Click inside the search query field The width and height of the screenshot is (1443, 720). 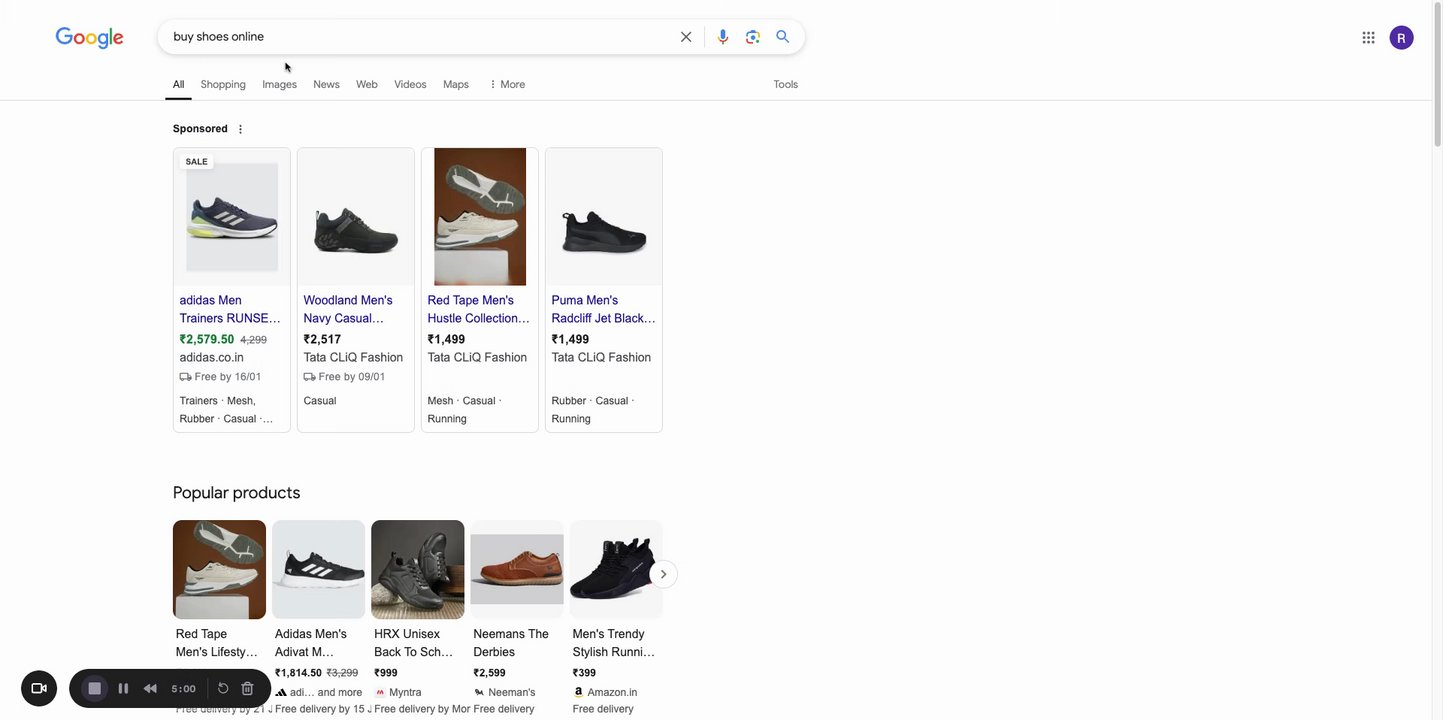click(420, 37)
